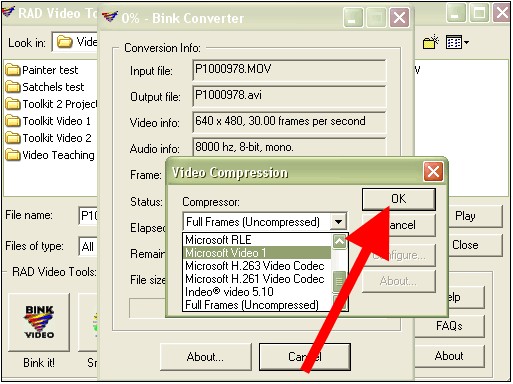Minimize the Bink Converter window
The height and width of the screenshot is (384, 513).
coord(353,17)
